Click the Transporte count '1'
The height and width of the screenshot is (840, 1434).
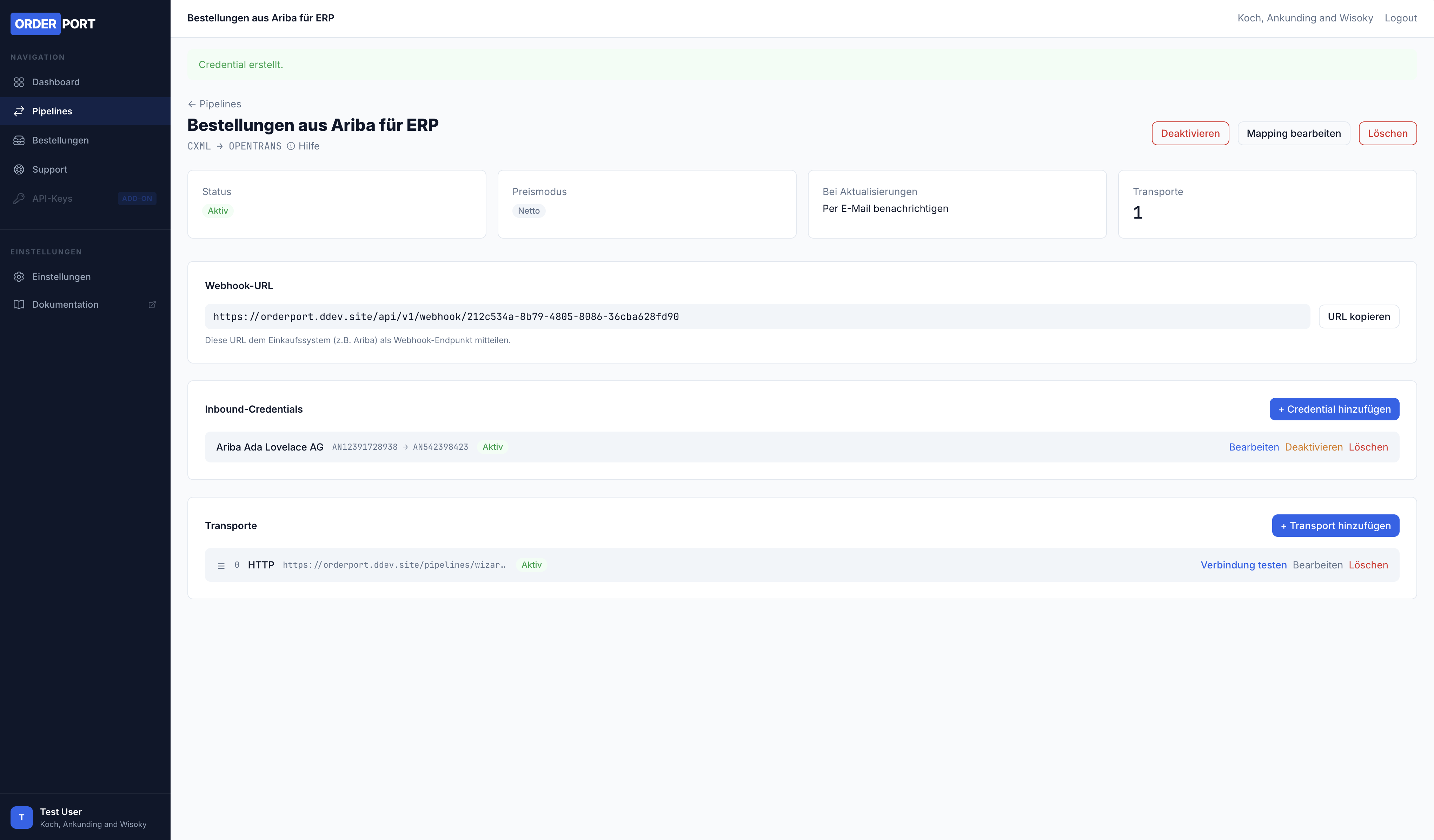point(1137,213)
